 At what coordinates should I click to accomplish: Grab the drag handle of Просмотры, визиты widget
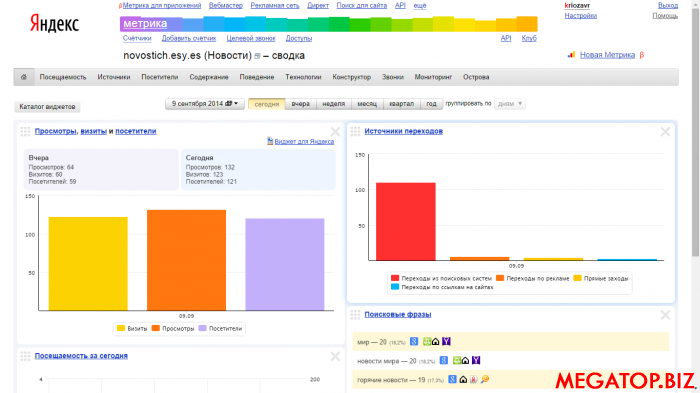click(25, 131)
